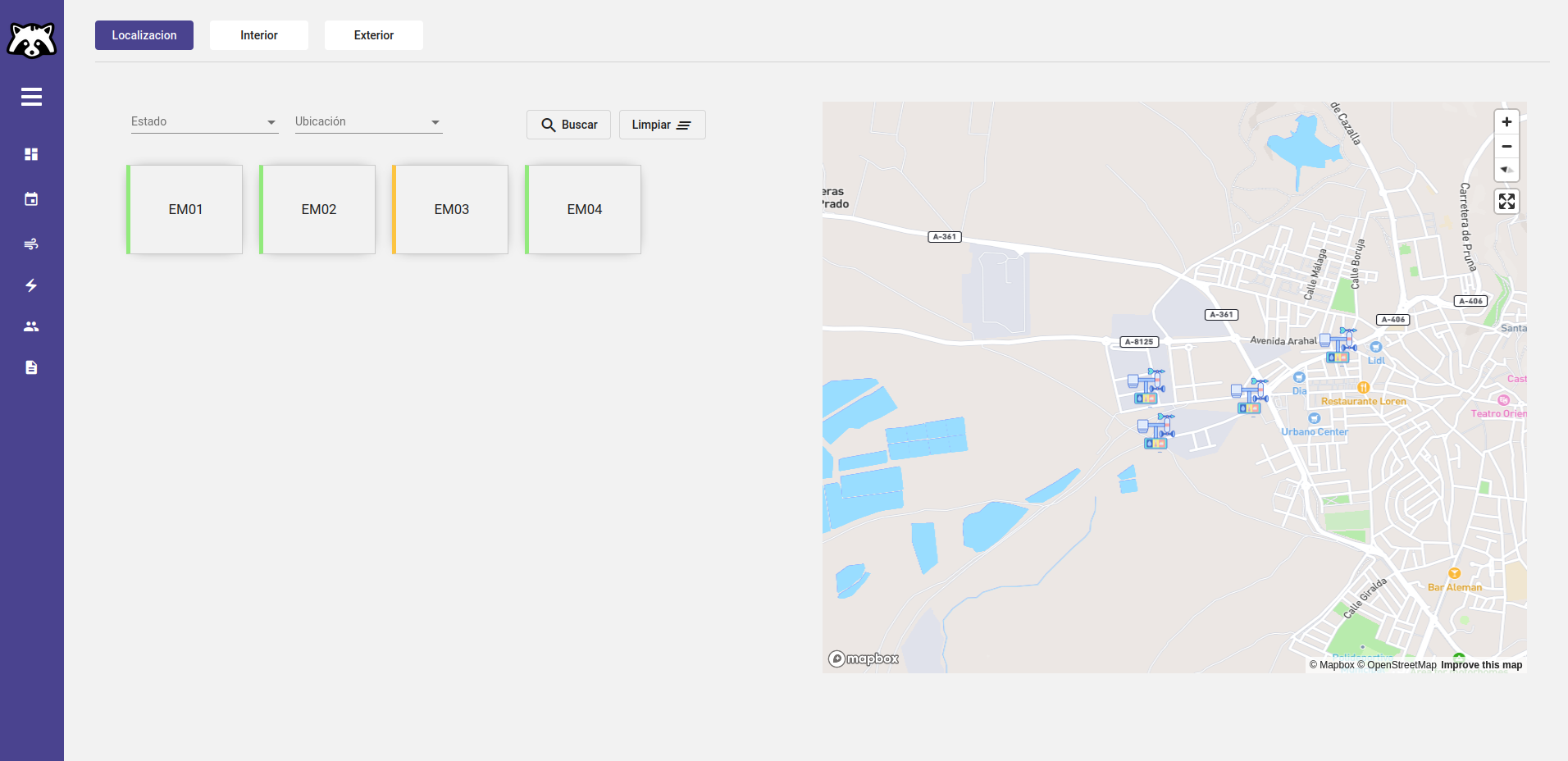Click the Limpiar filters button
The image size is (1568, 761).
coord(662,125)
